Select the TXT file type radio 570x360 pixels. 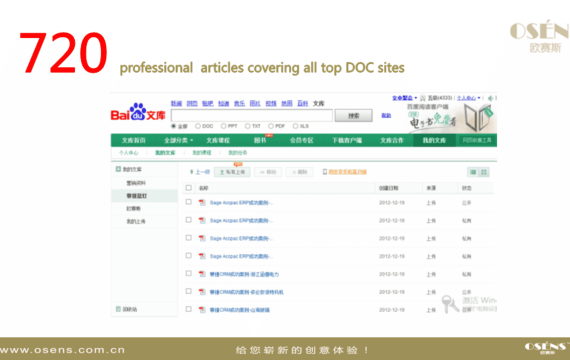[248, 126]
